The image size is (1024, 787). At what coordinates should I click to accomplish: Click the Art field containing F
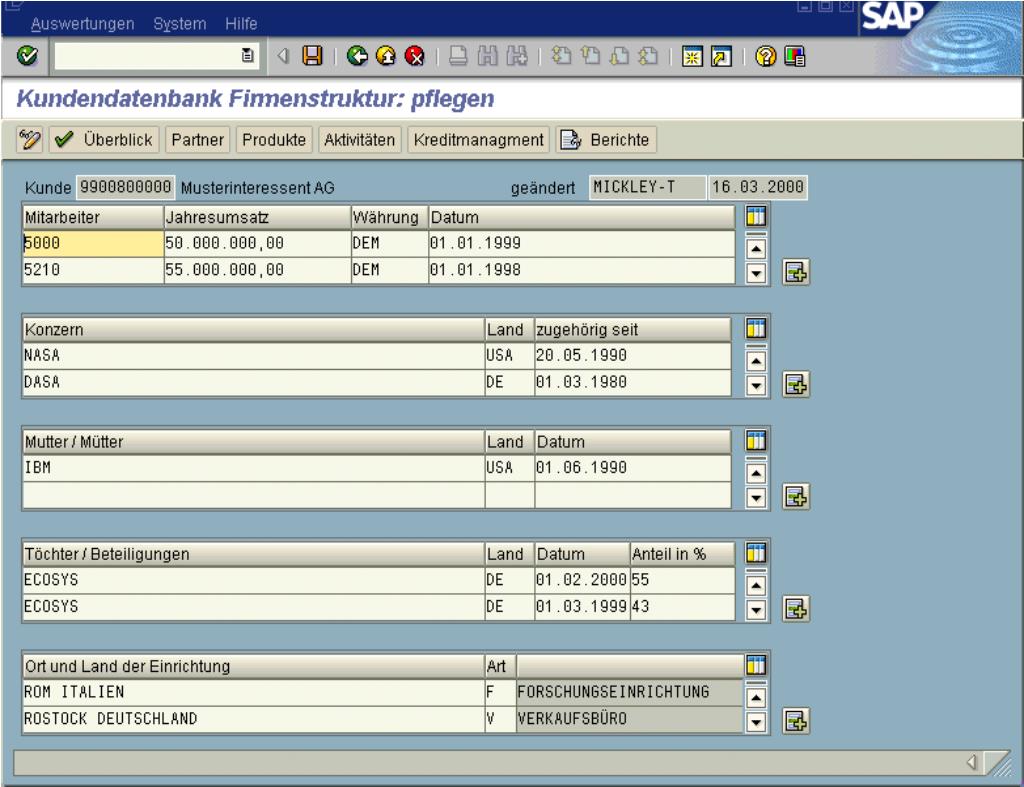[x=500, y=692]
